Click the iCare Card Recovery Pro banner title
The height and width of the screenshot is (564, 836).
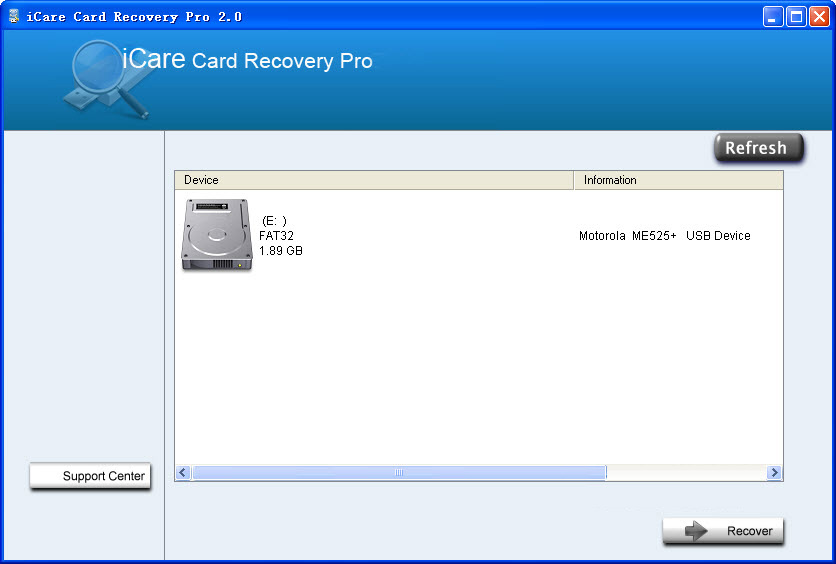[x=247, y=60]
